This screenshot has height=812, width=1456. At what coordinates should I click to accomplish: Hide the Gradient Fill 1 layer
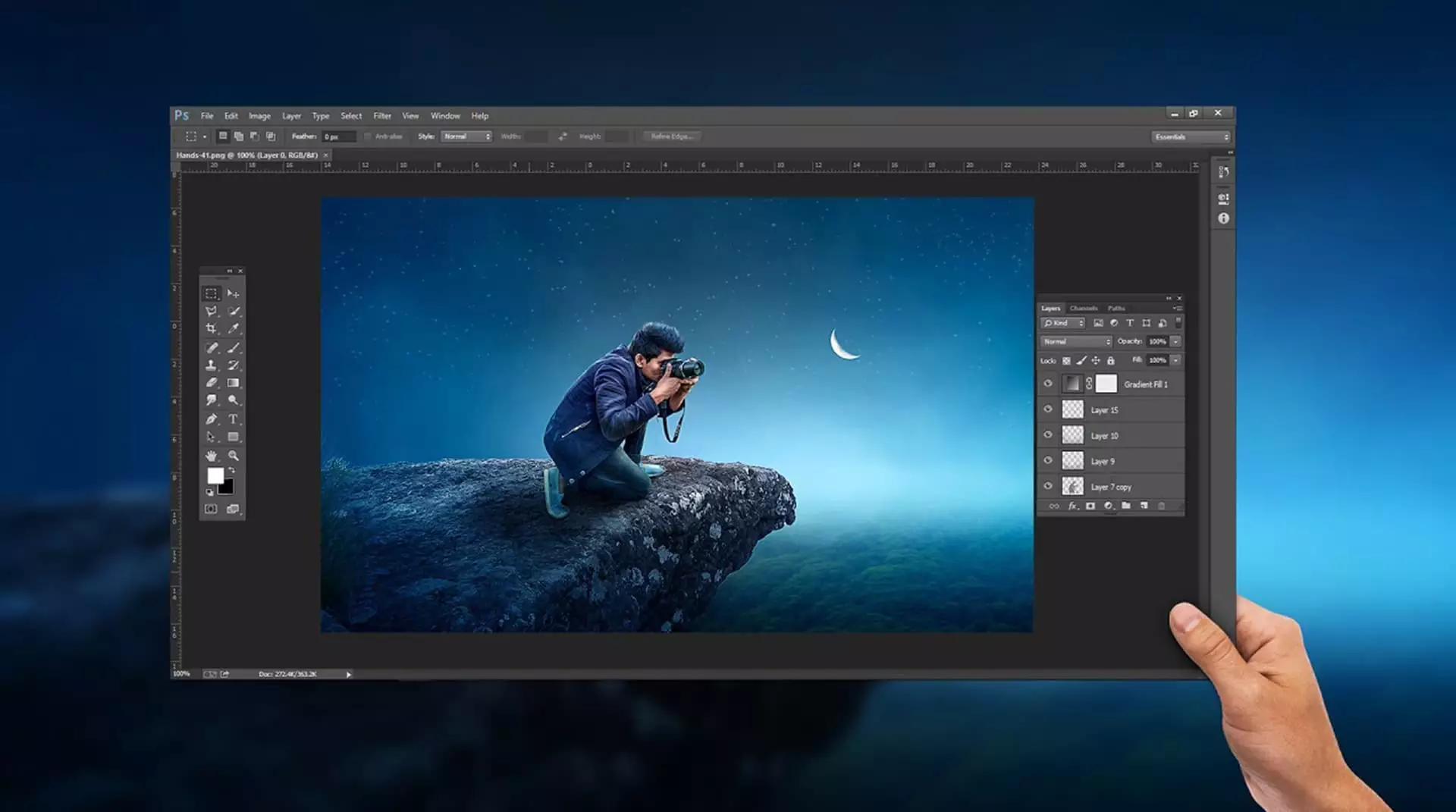[1048, 384]
